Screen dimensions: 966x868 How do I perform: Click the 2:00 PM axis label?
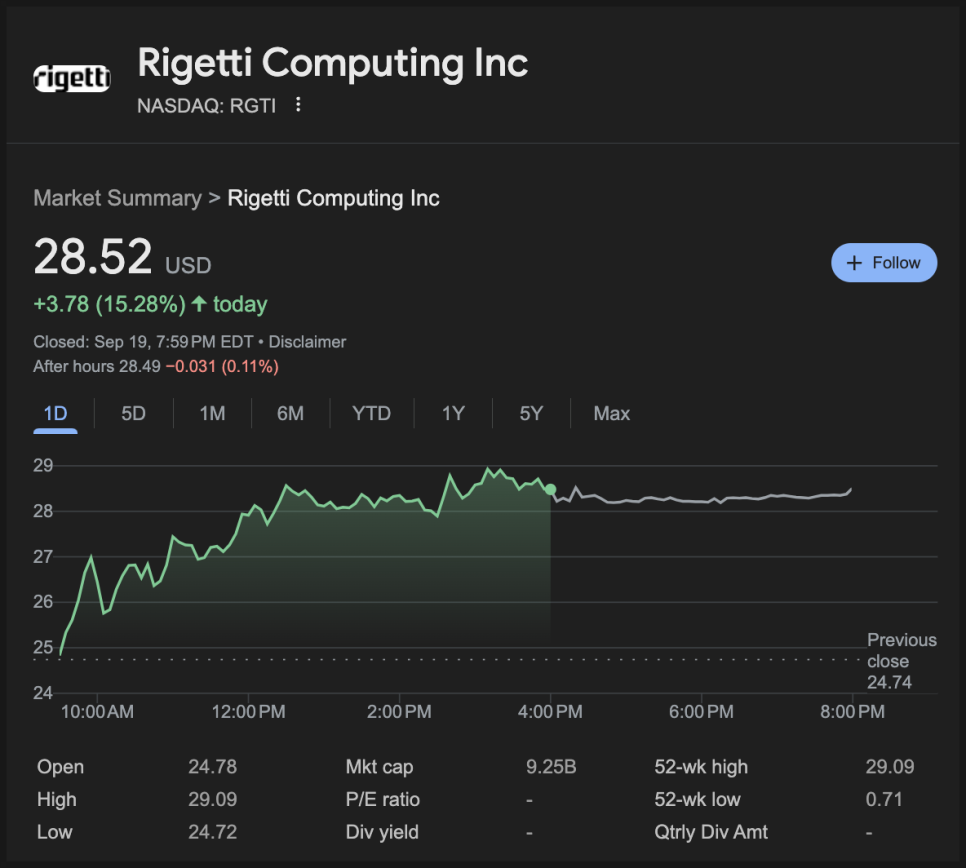[399, 712]
